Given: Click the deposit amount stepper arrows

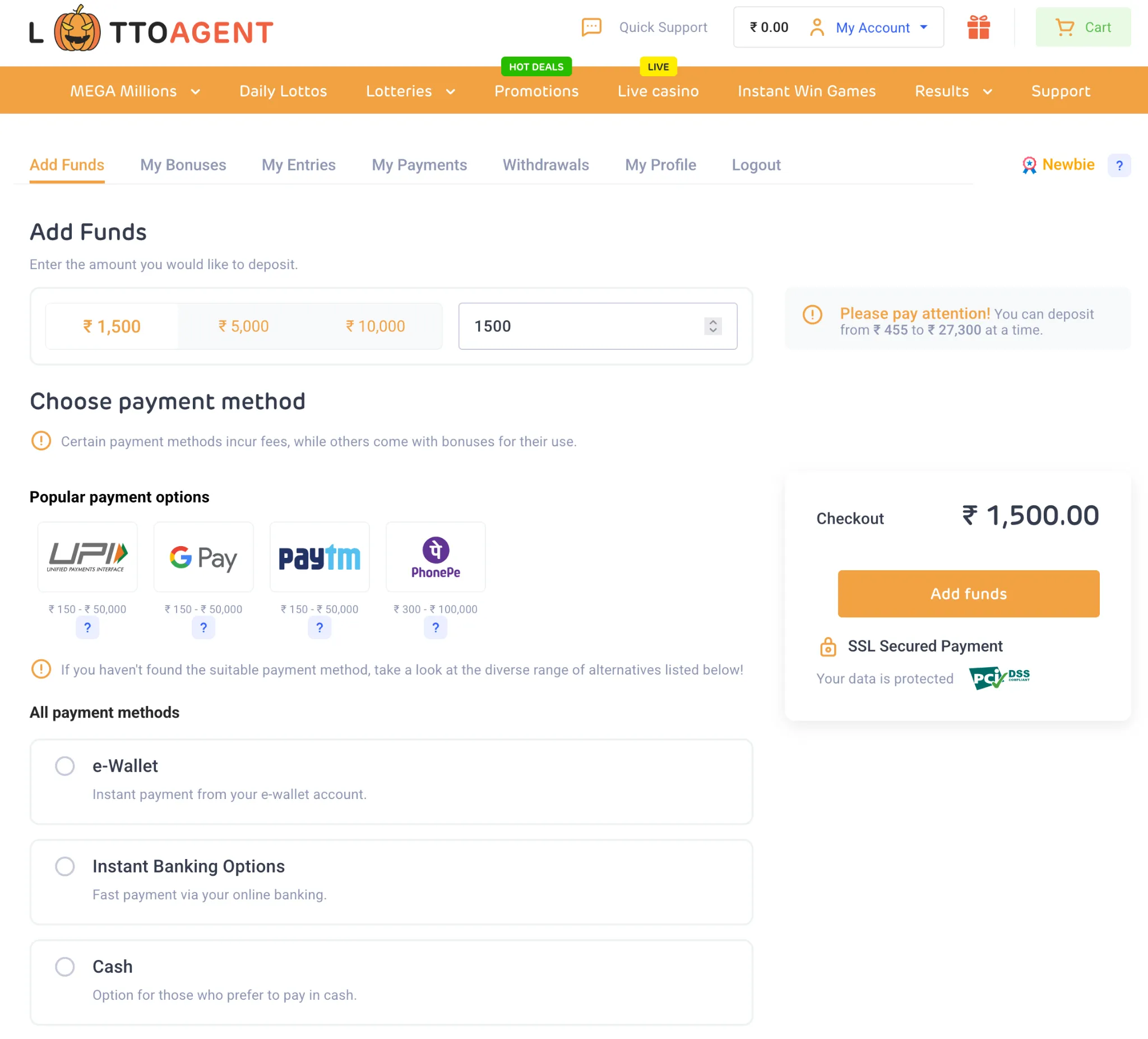Looking at the screenshot, I should (712, 326).
